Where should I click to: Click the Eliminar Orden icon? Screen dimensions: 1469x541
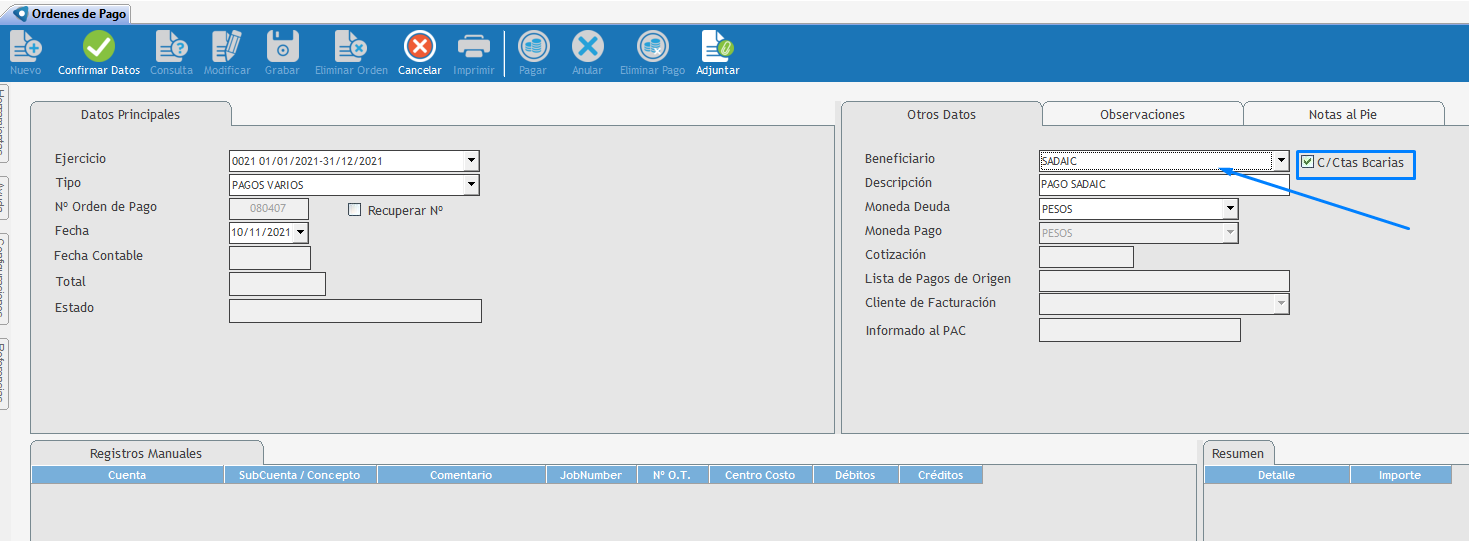[x=351, y=47]
